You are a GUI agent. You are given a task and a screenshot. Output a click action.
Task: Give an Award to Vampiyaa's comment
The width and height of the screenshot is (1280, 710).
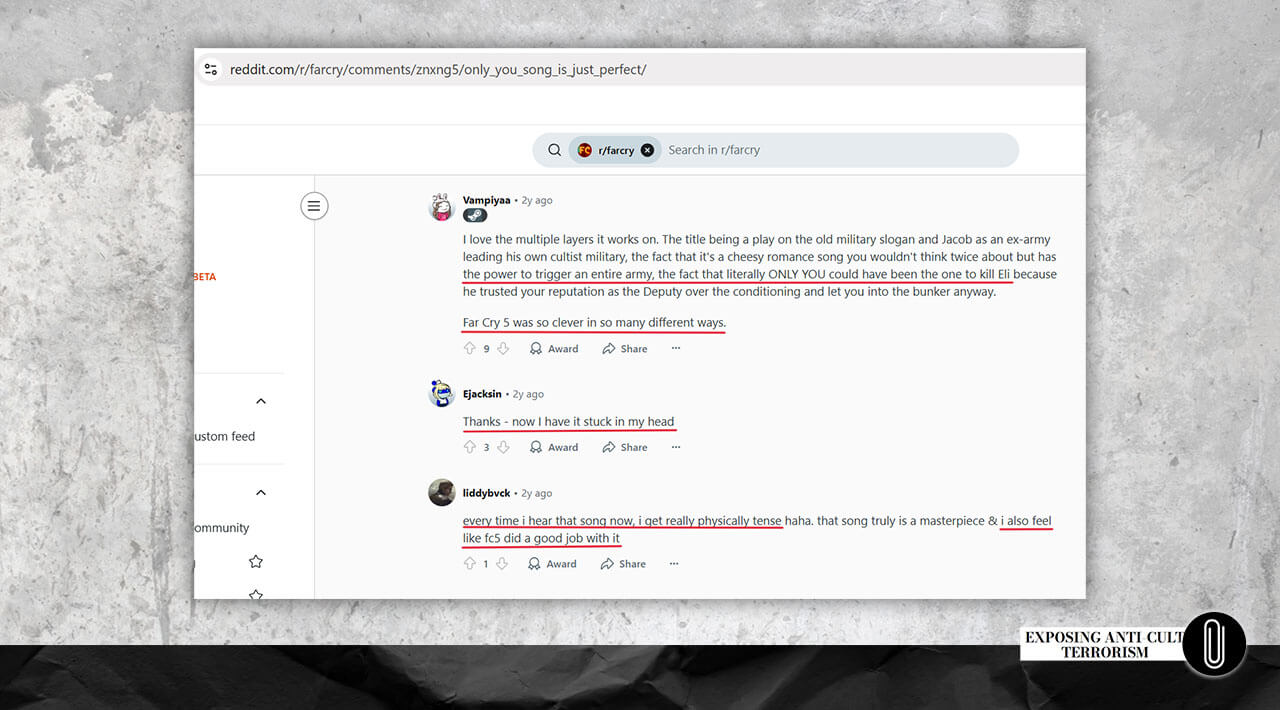(554, 349)
